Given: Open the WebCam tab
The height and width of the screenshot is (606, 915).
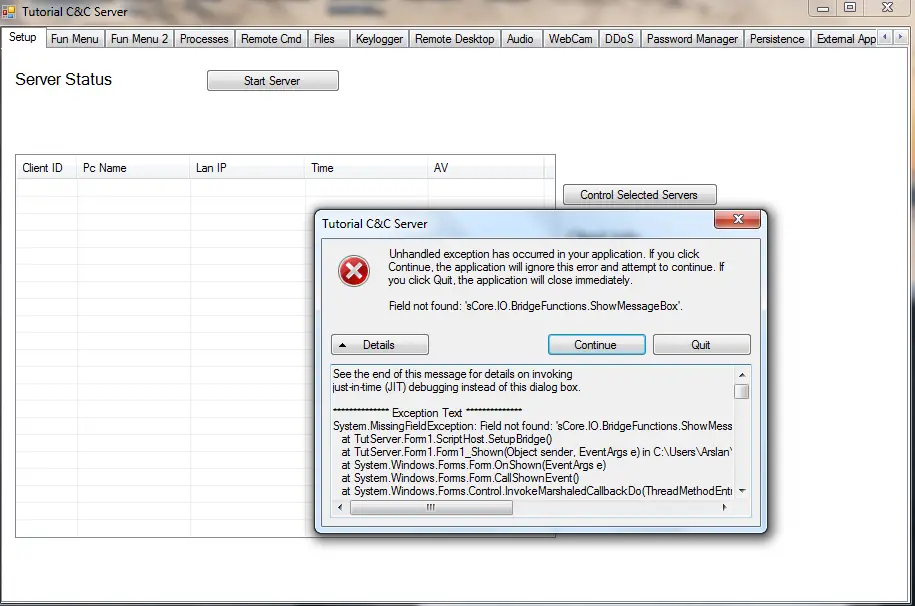Looking at the screenshot, I should [571, 39].
